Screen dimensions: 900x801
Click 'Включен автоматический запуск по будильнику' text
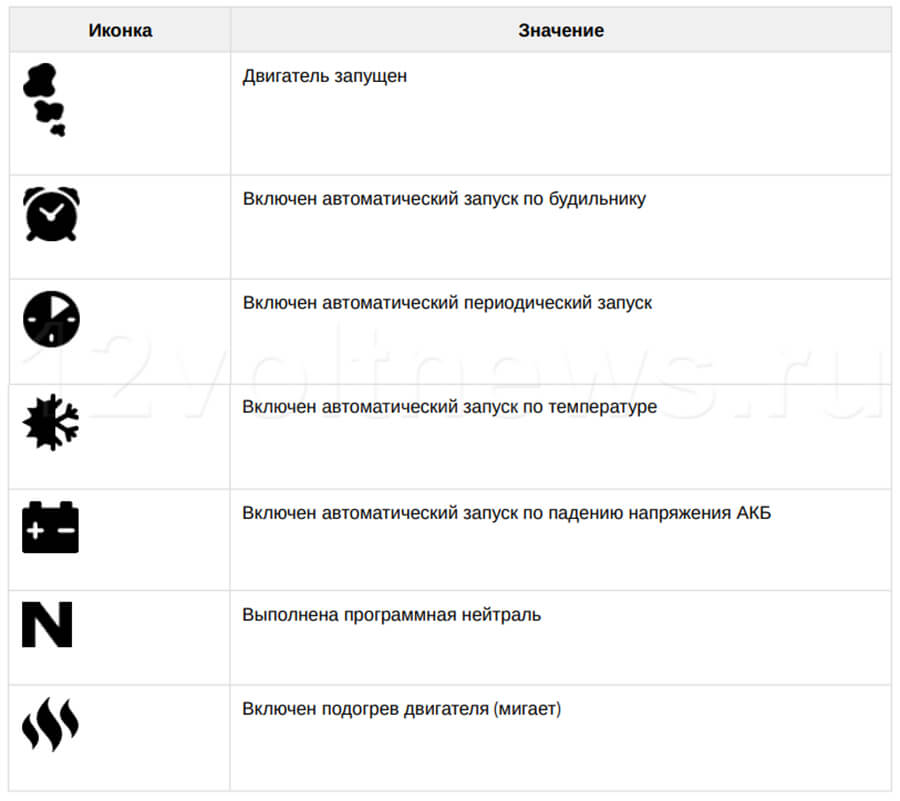pyautogui.click(x=444, y=199)
